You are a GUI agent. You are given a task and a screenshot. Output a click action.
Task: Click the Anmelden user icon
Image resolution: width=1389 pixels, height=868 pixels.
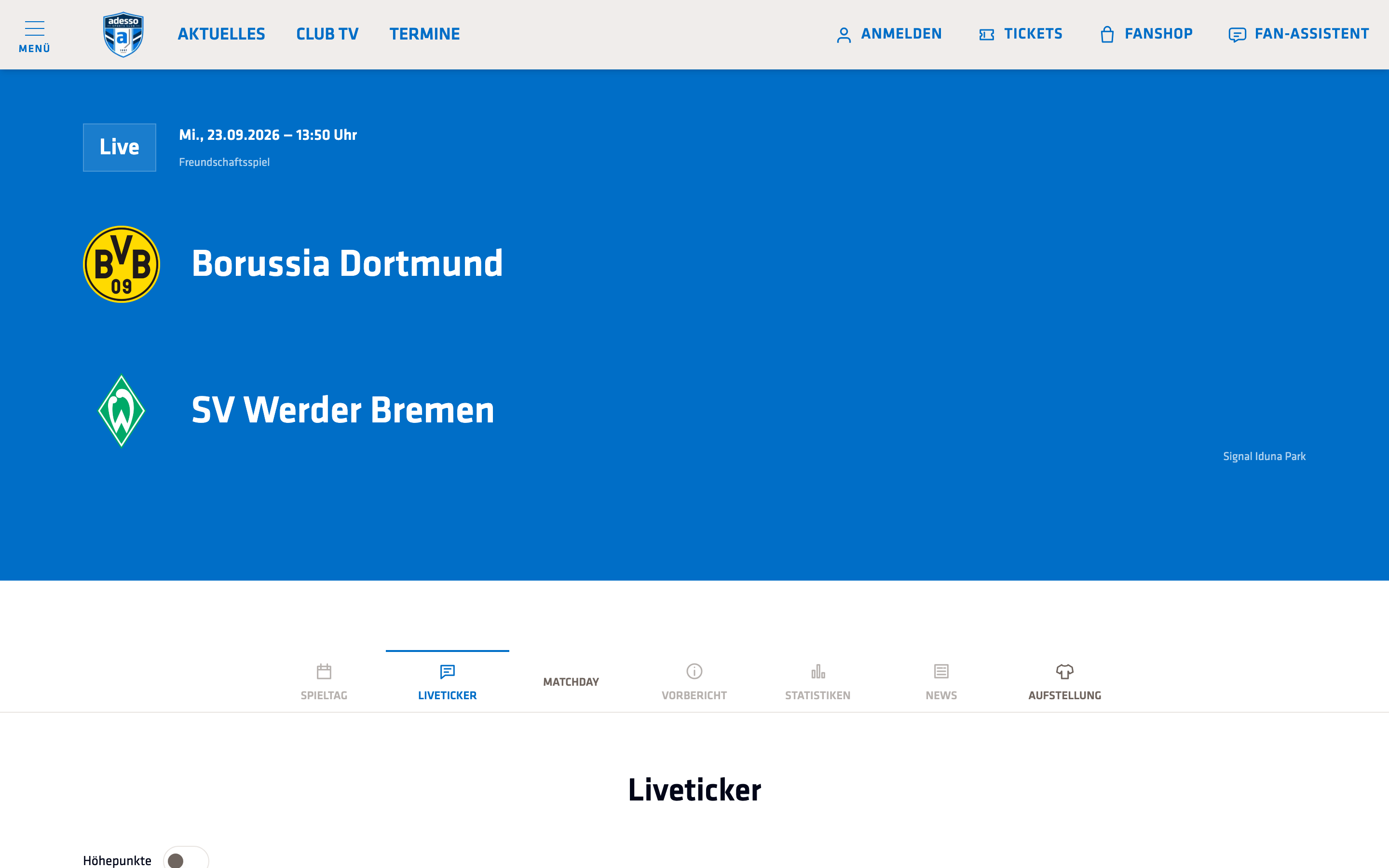pyautogui.click(x=844, y=35)
